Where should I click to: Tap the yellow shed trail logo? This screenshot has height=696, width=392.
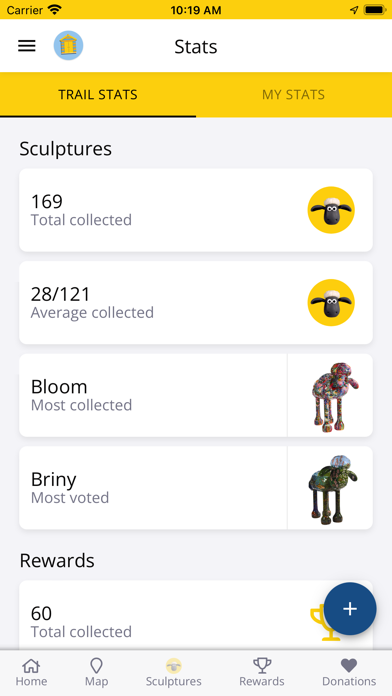68,46
